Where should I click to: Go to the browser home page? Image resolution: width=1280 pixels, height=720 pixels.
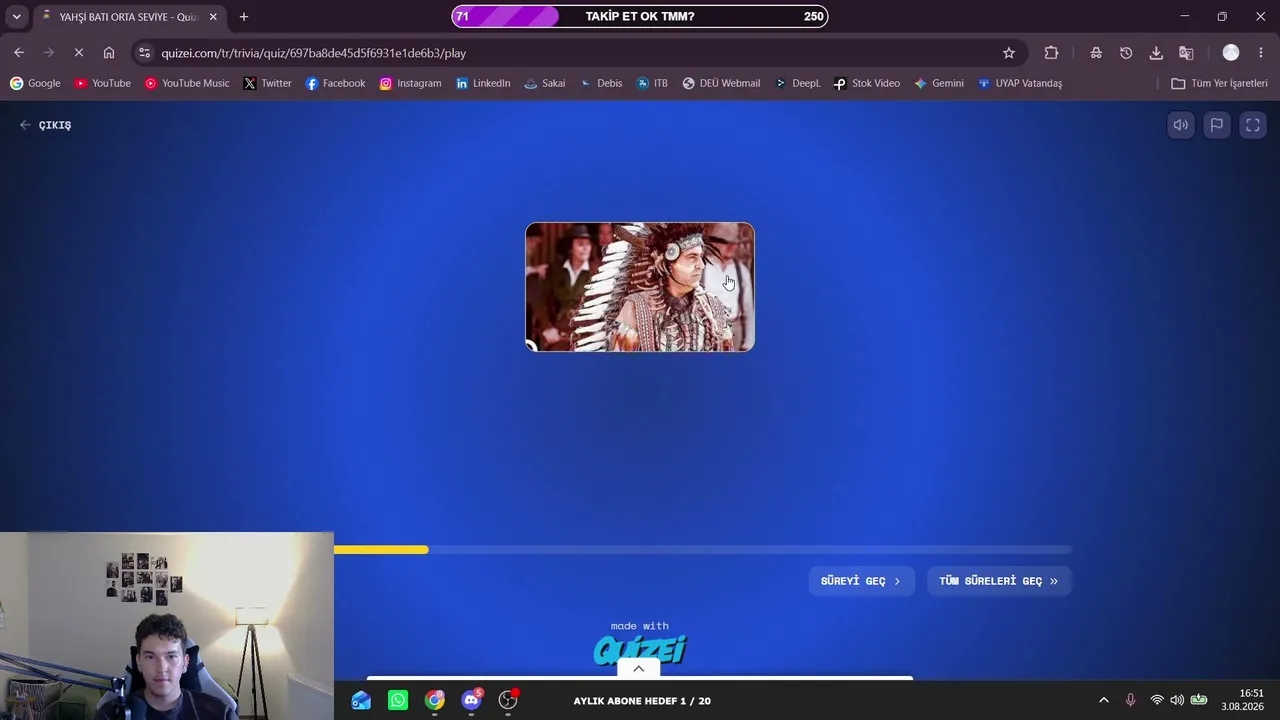point(109,53)
